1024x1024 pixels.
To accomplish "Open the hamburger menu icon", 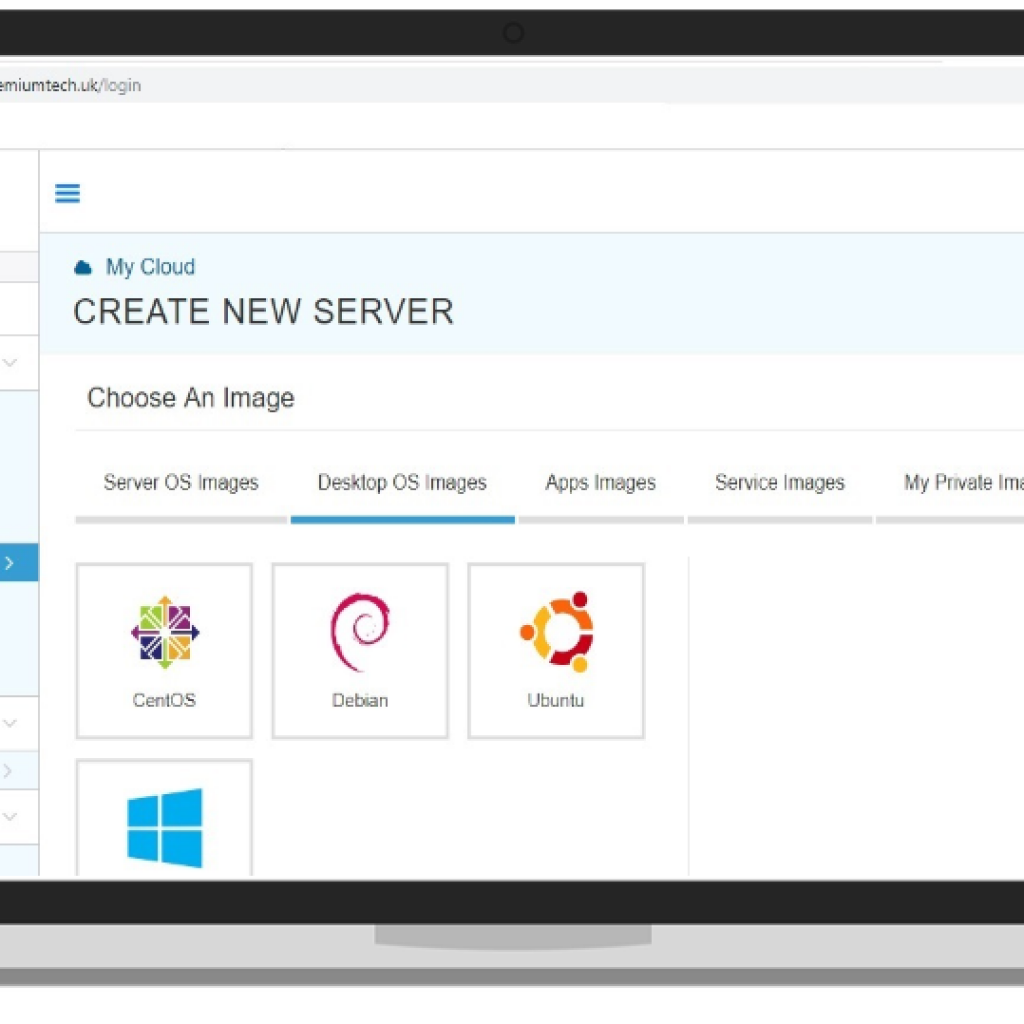I will [x=67, y=193].
